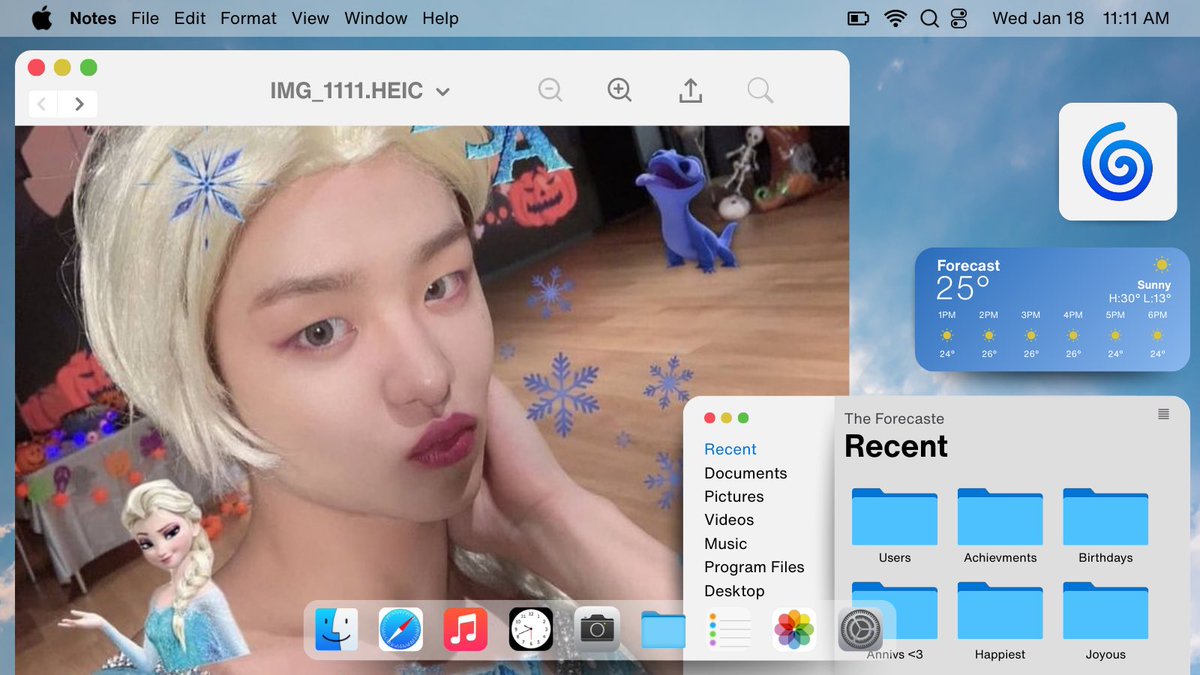Open Clock from the dock
This screenshot has height=675, width=1200.
(x=530, y=629)
